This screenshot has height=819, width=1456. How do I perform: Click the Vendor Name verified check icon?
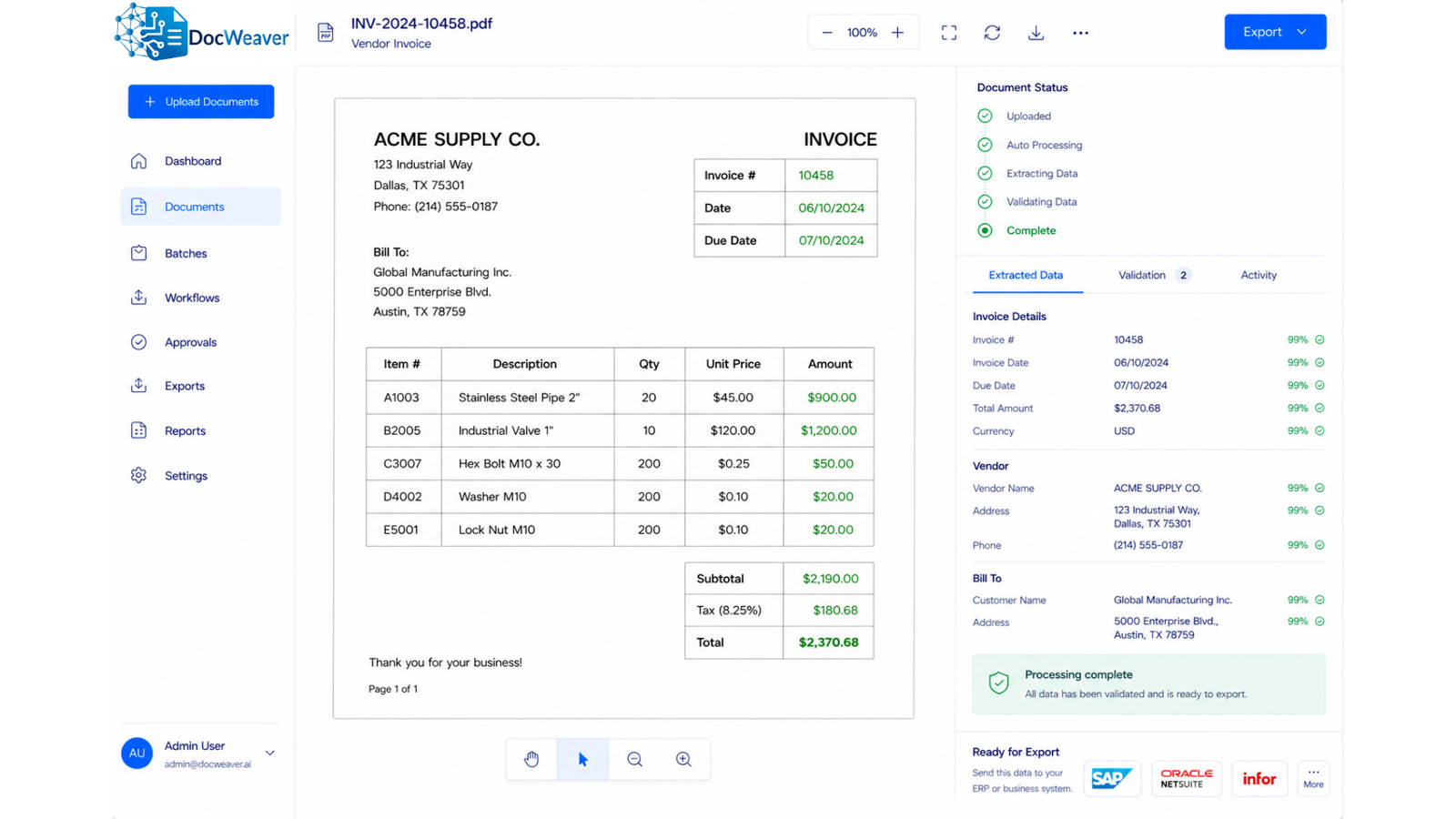(1319, 488)
